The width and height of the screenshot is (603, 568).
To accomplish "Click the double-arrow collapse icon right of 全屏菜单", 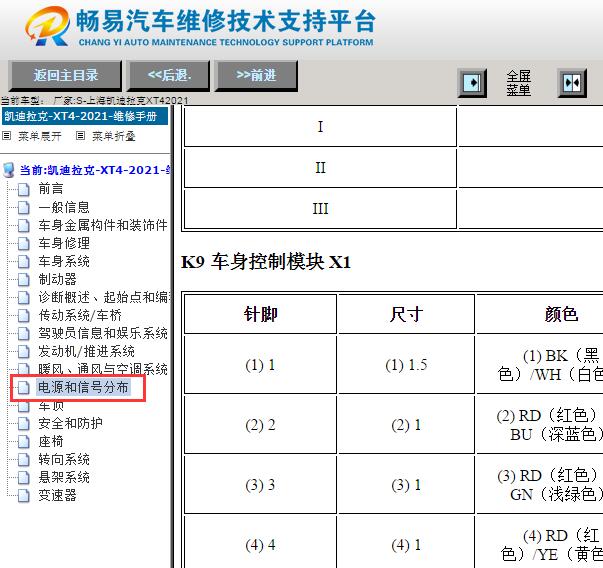I will pos(572,83).
